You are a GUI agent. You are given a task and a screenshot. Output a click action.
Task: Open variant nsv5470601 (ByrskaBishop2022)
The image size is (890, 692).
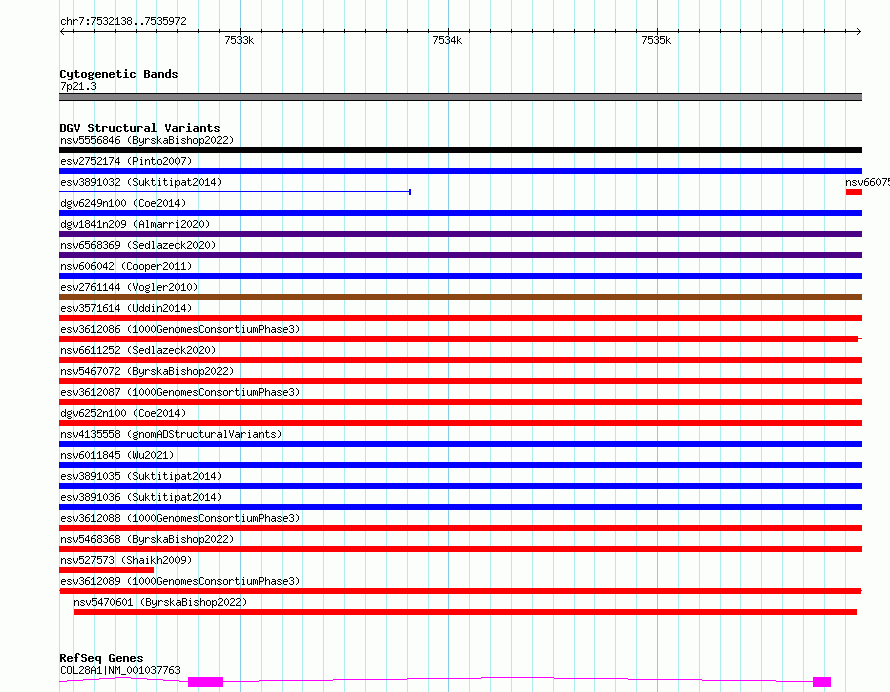click(x=160, y=602)
